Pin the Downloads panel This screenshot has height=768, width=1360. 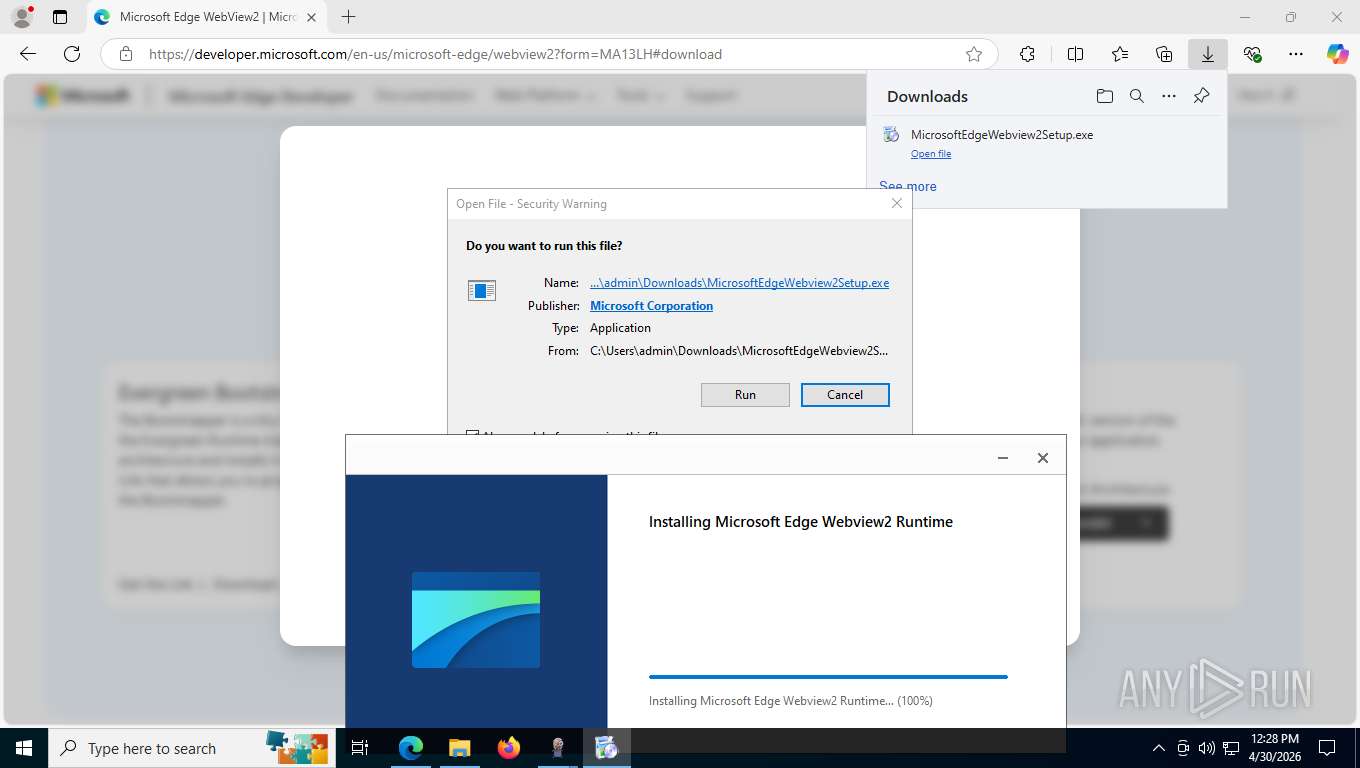pos(1201,96)
